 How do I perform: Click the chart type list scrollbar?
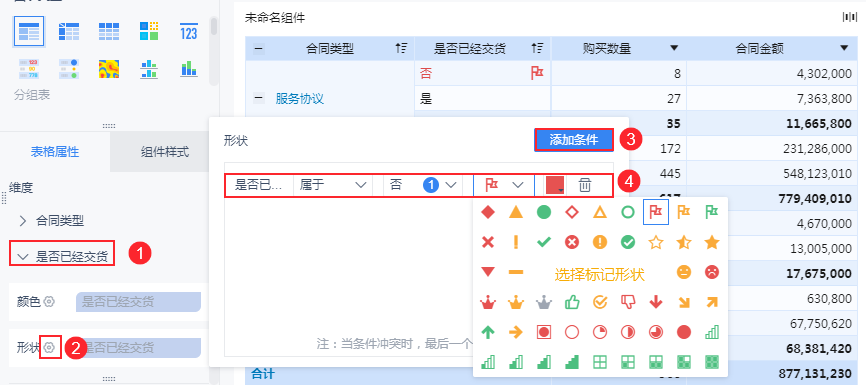coord(214,27)
